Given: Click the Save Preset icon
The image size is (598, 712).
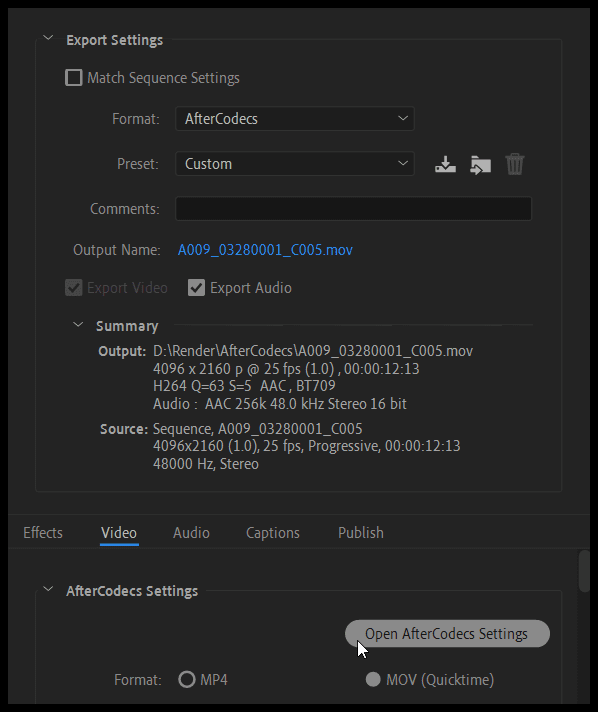Looking at the screenshot, I should [445, 164].
